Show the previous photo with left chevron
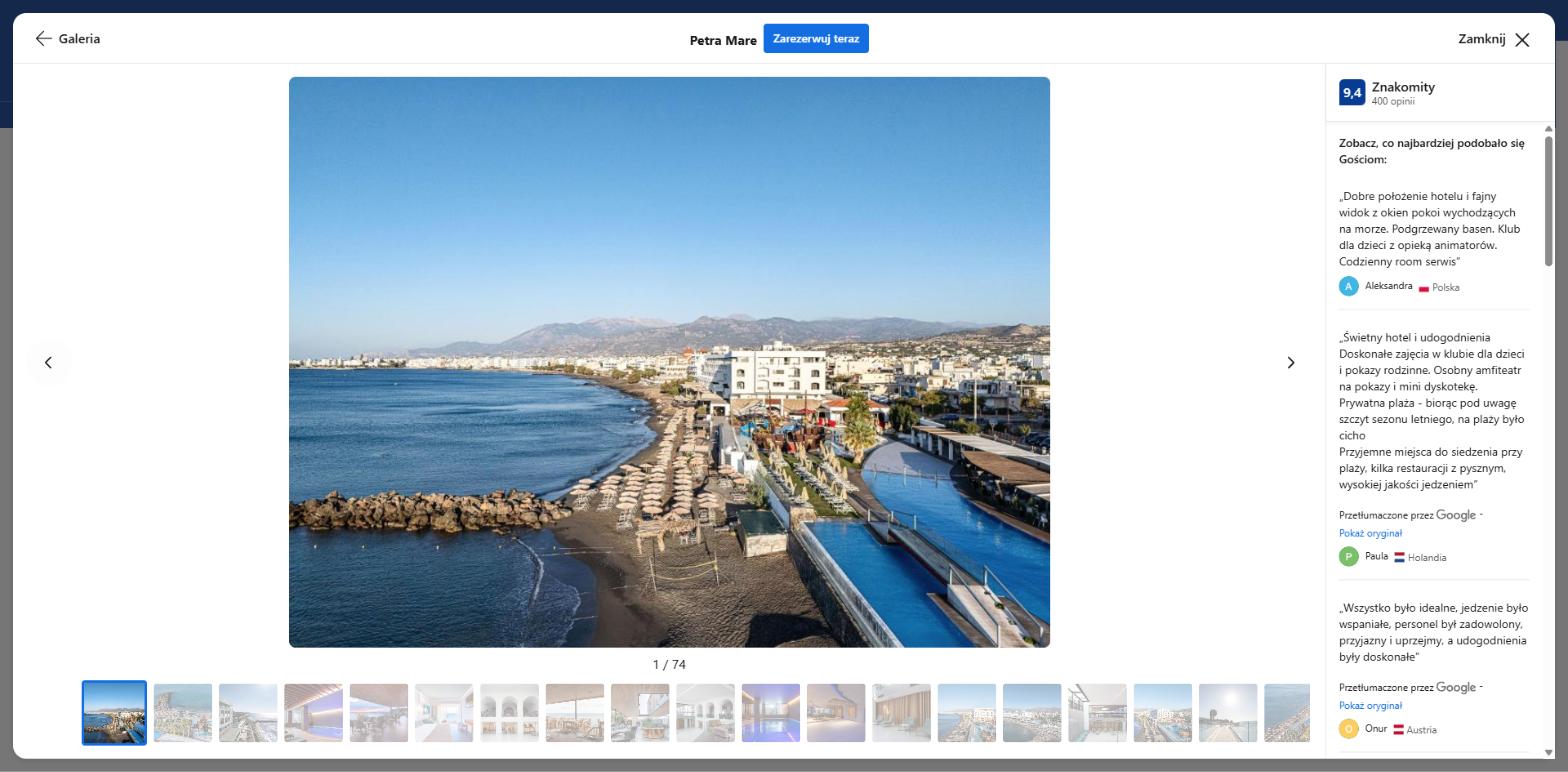Image resolution: width=1568 pixels, height=772 pixels. 48,362
